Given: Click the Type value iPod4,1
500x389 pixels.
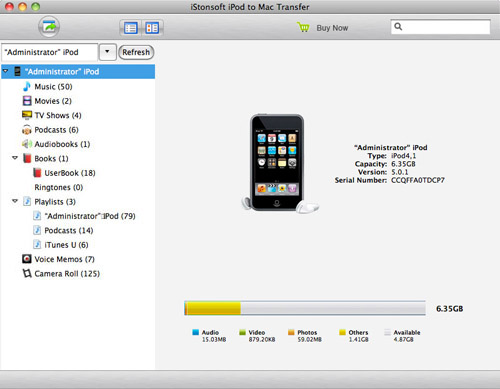Looking at the screenshot, I should point(404,156).
